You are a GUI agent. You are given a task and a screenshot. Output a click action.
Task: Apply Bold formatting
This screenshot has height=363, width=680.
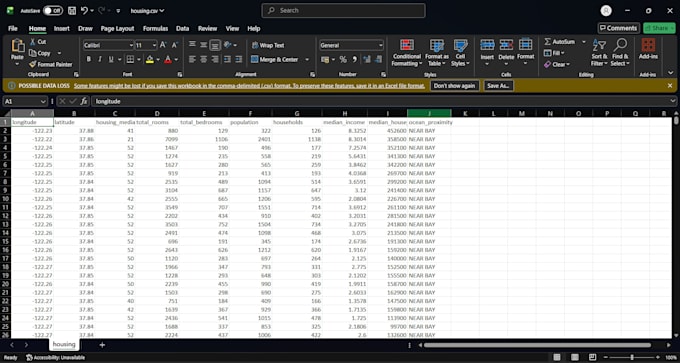click(89, 59)
